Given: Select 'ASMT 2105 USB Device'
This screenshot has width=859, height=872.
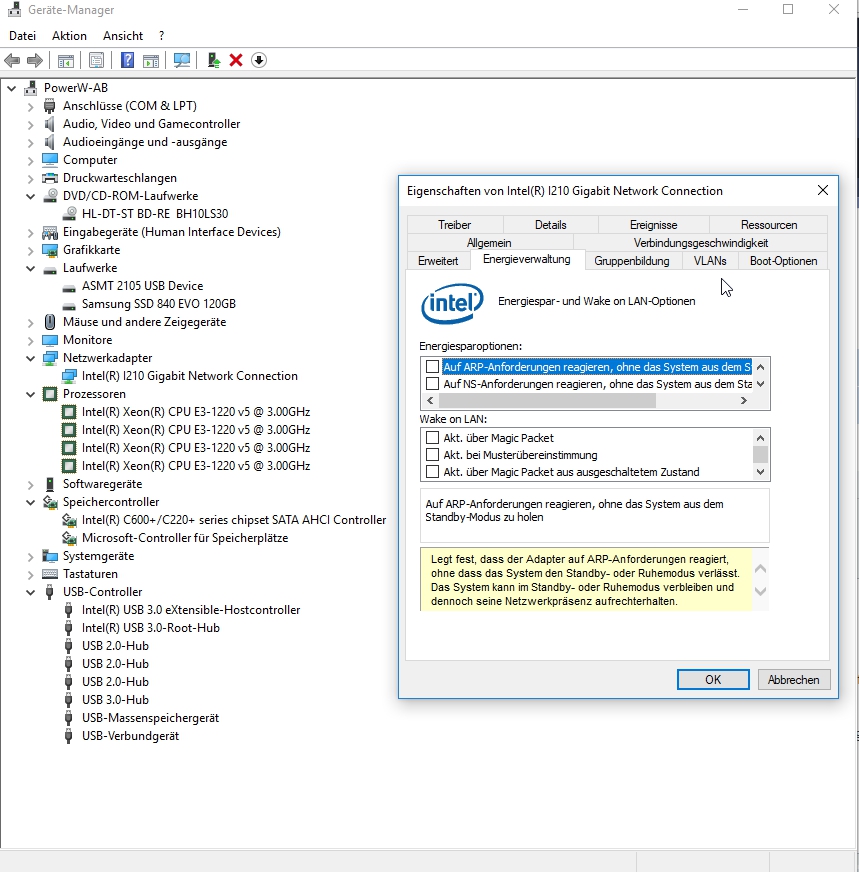Looking at the screenshot, I should point(143,286).
